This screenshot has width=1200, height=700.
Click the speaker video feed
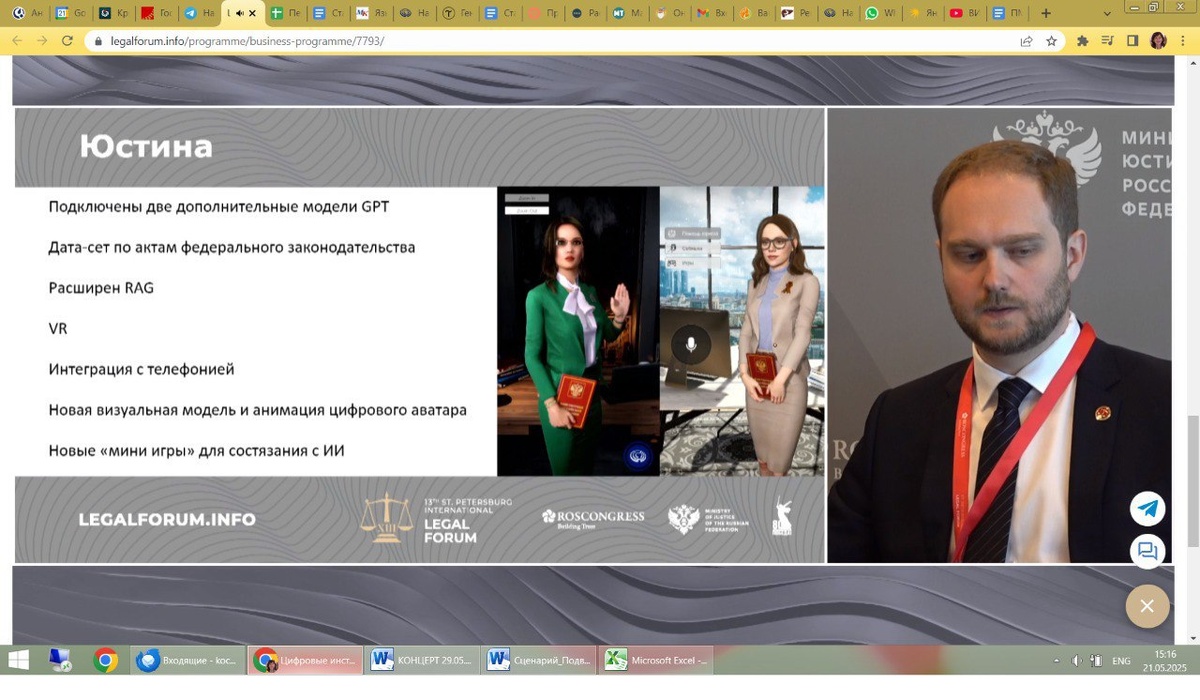tap(999, 335)
